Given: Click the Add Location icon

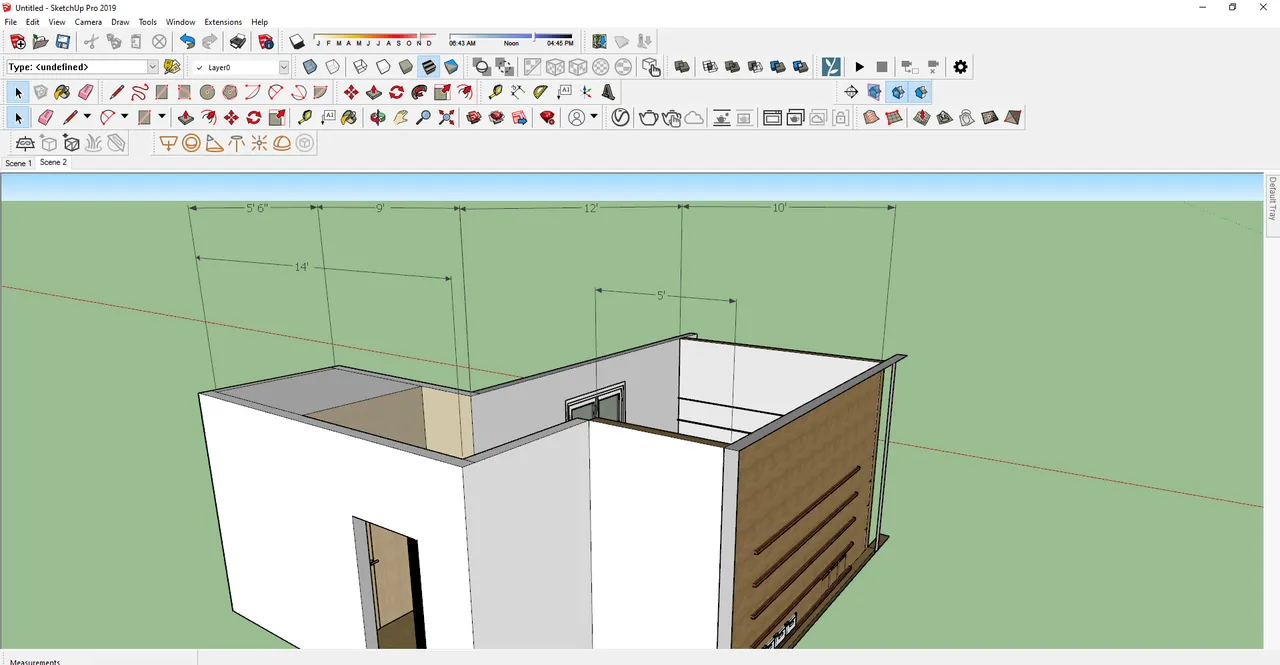Looking at the screenshot, I should [x=599, y=42].
